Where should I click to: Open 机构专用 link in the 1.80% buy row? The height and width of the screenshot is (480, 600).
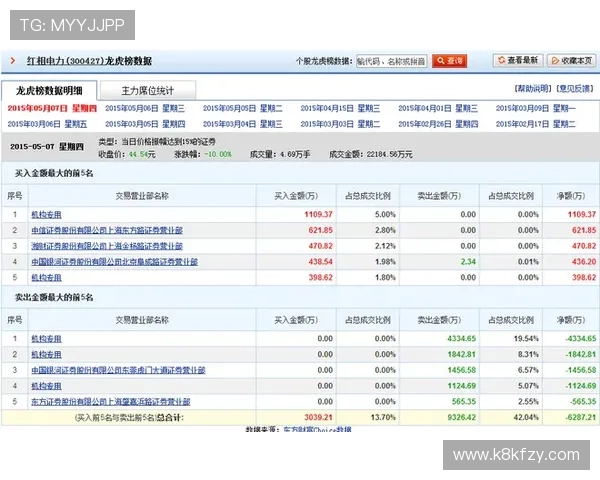[46, 278]
